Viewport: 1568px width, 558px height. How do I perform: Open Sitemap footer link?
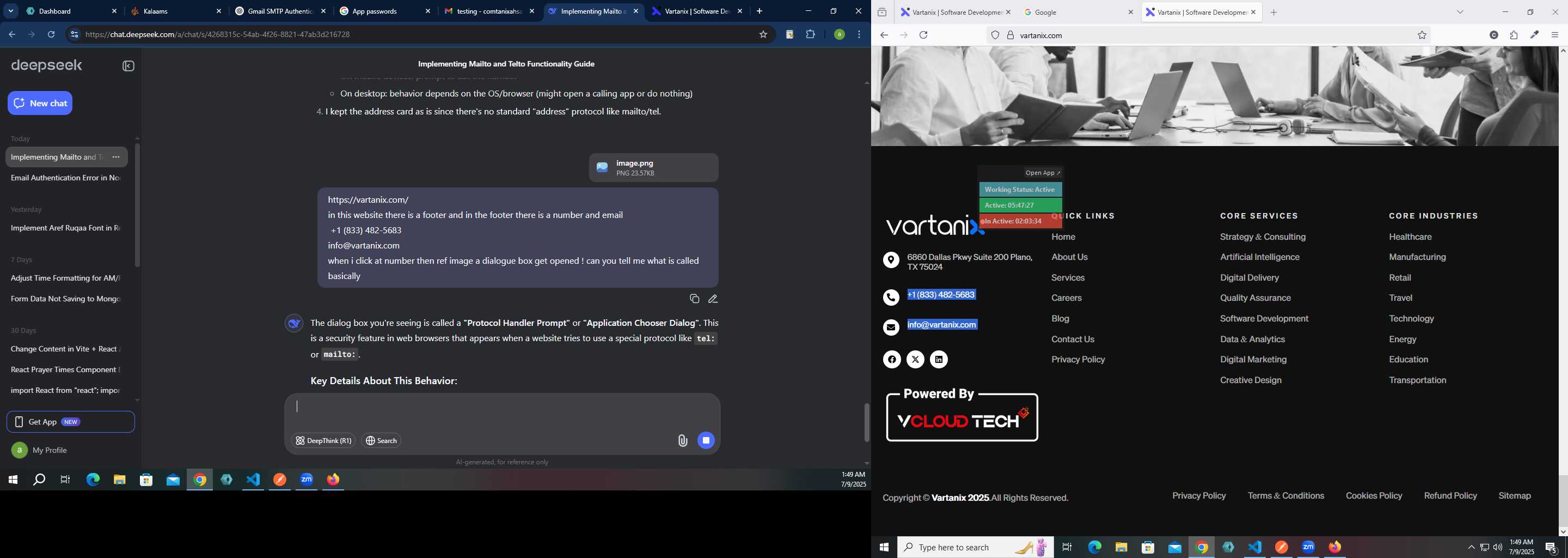pyautogui.click(x=1515, y=496)
